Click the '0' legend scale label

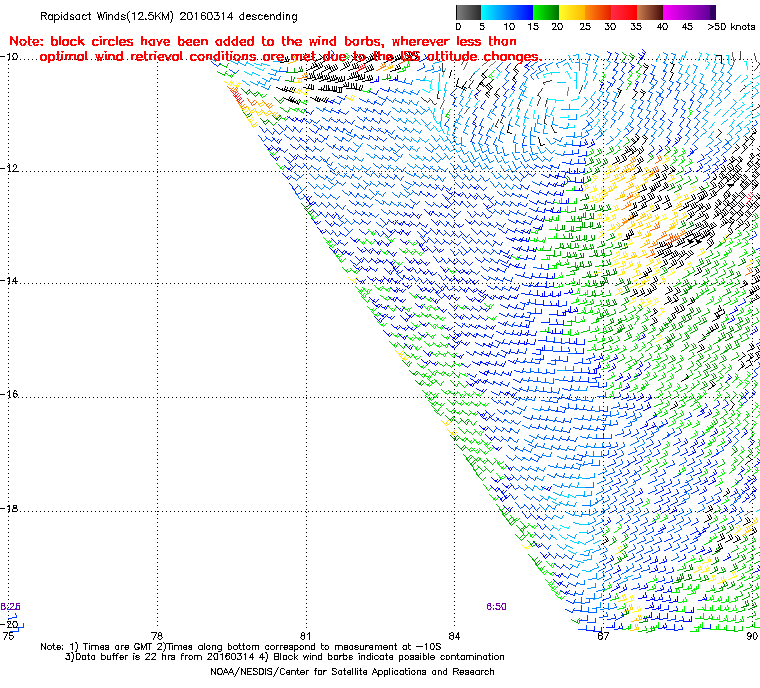point(459,27)
